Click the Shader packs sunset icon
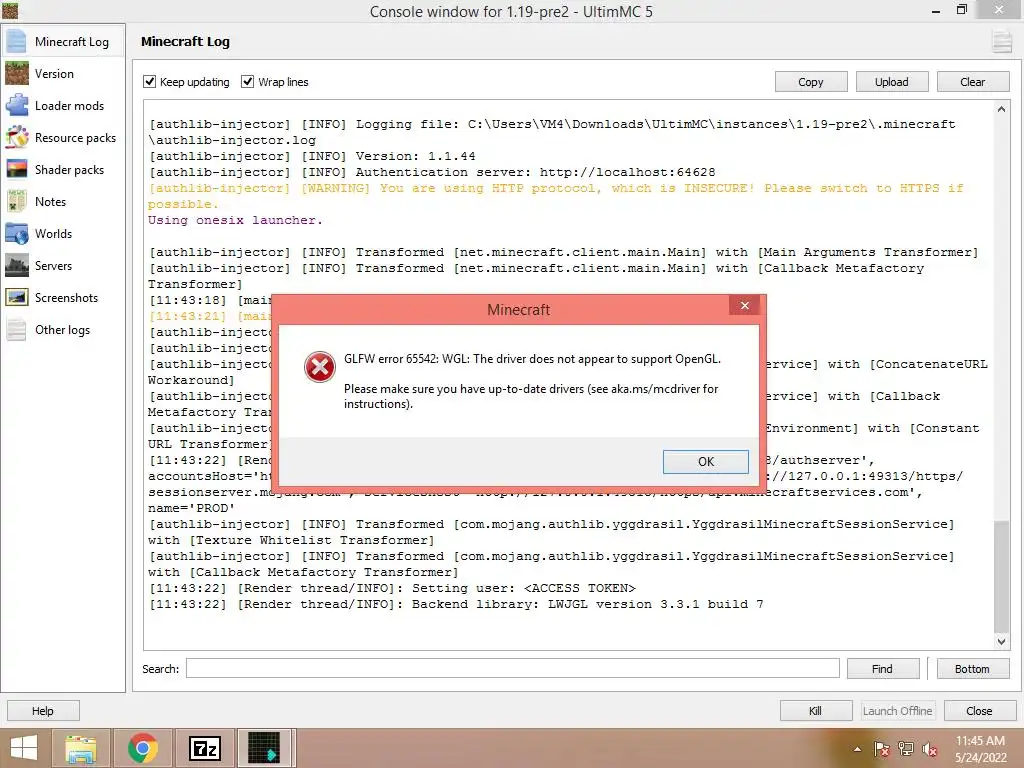 16,169
